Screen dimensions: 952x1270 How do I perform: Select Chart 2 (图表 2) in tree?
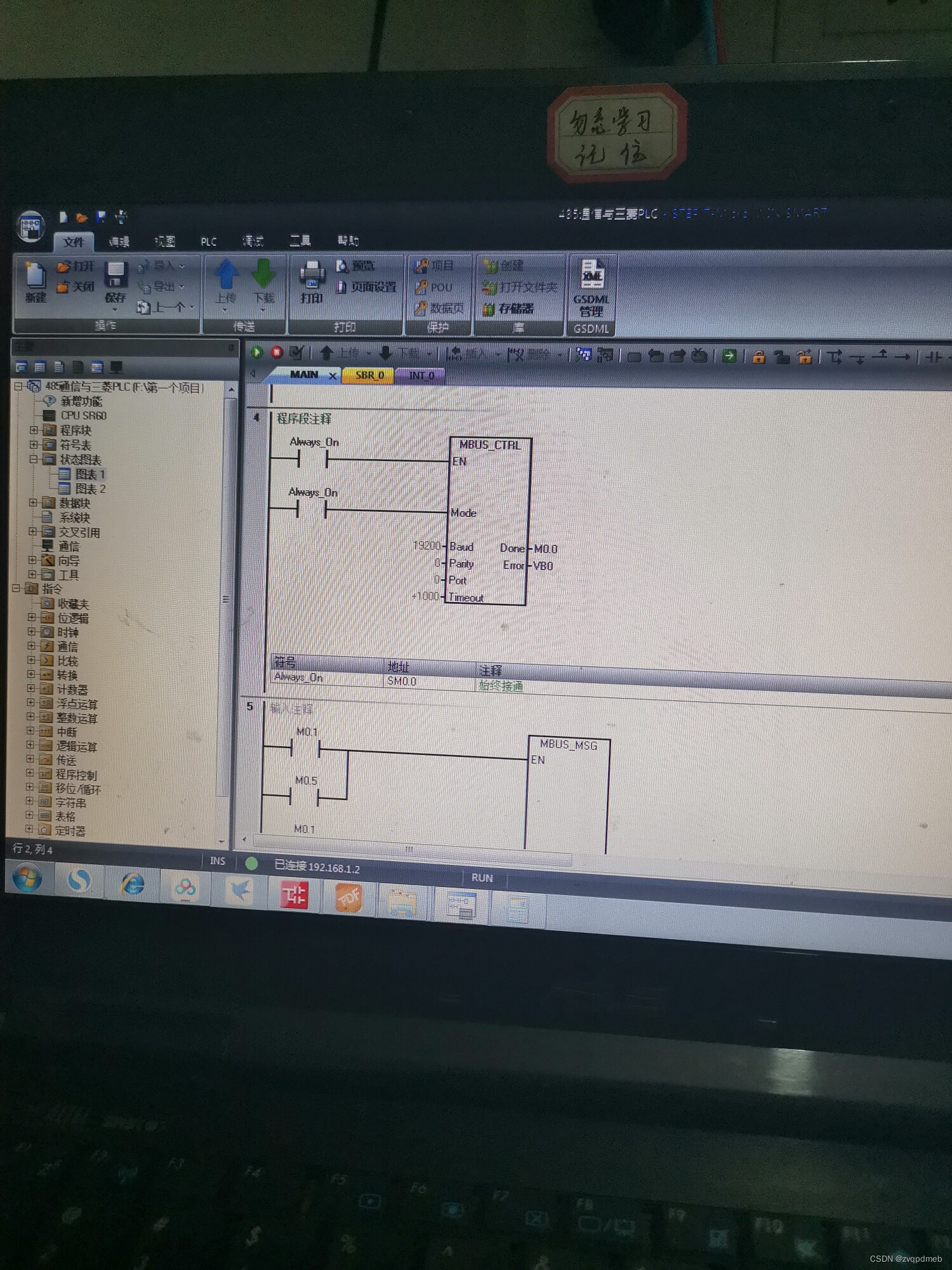pyautogui.click(x=82, y=489)
